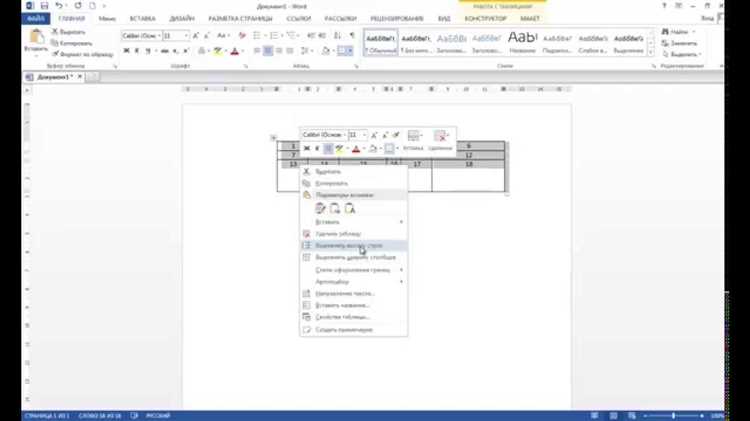Screen dimensions: 750x421
Task: Click Replace (Заменить) in the editing group
Action: 679,43
